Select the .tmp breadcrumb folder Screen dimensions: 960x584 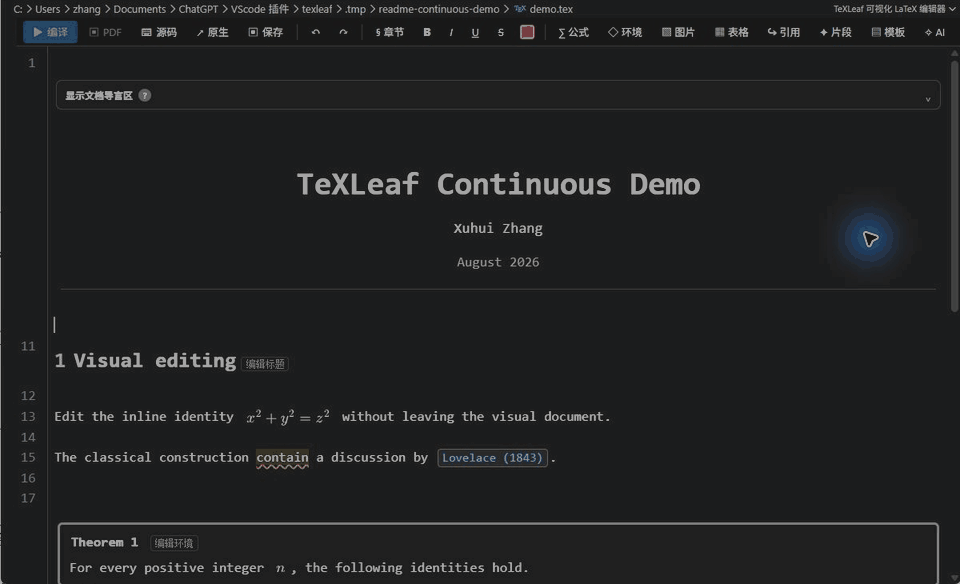355,9
